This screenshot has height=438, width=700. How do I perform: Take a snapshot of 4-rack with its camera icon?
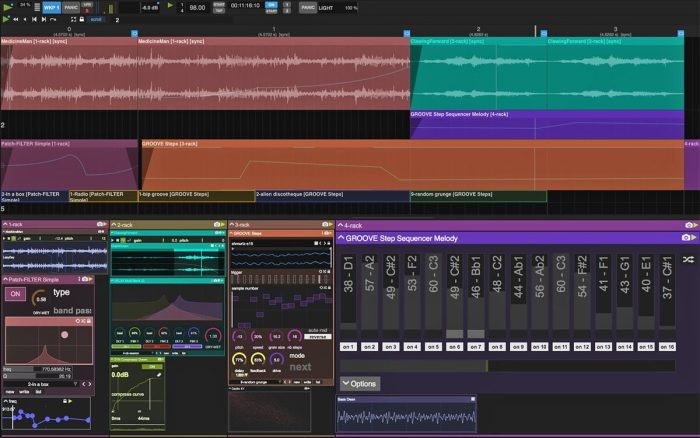(688, 225)
